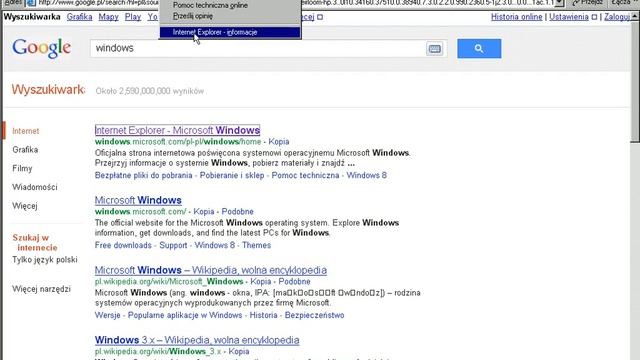
Task: Open the Grafika link in Google top bar
Action: [80, 17]
